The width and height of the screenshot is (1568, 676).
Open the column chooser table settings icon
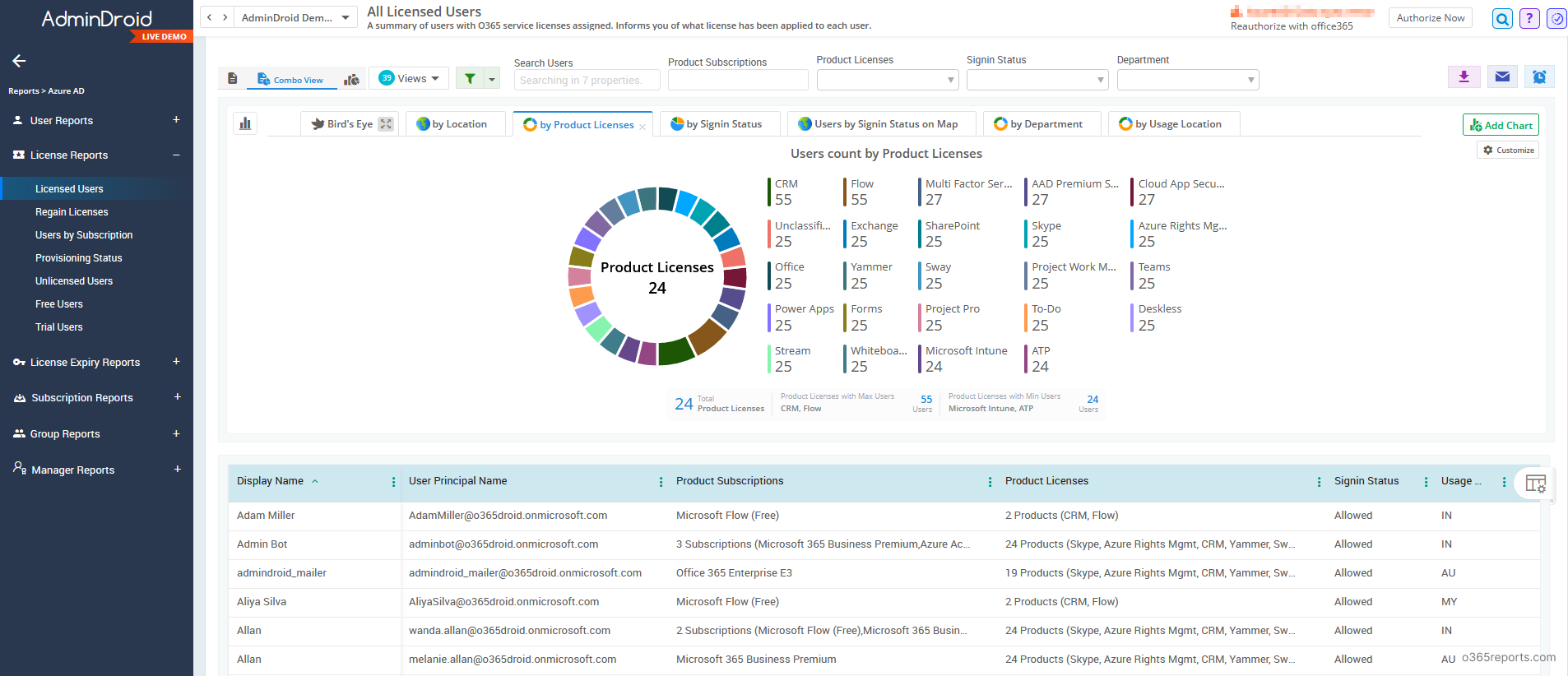1535,484
